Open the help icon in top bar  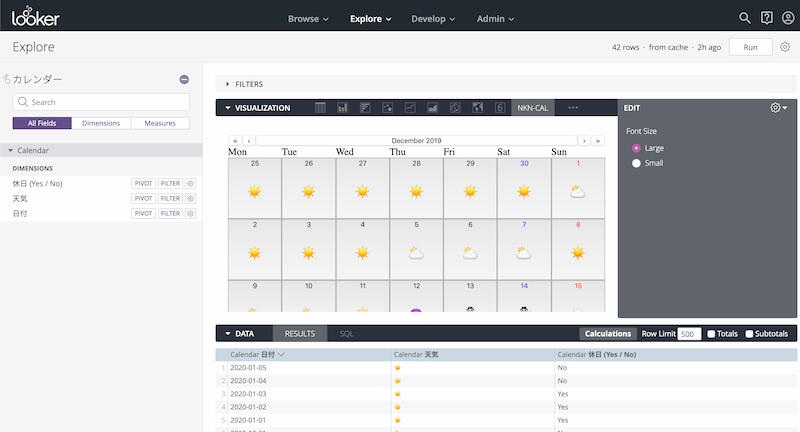pos(766,18)
